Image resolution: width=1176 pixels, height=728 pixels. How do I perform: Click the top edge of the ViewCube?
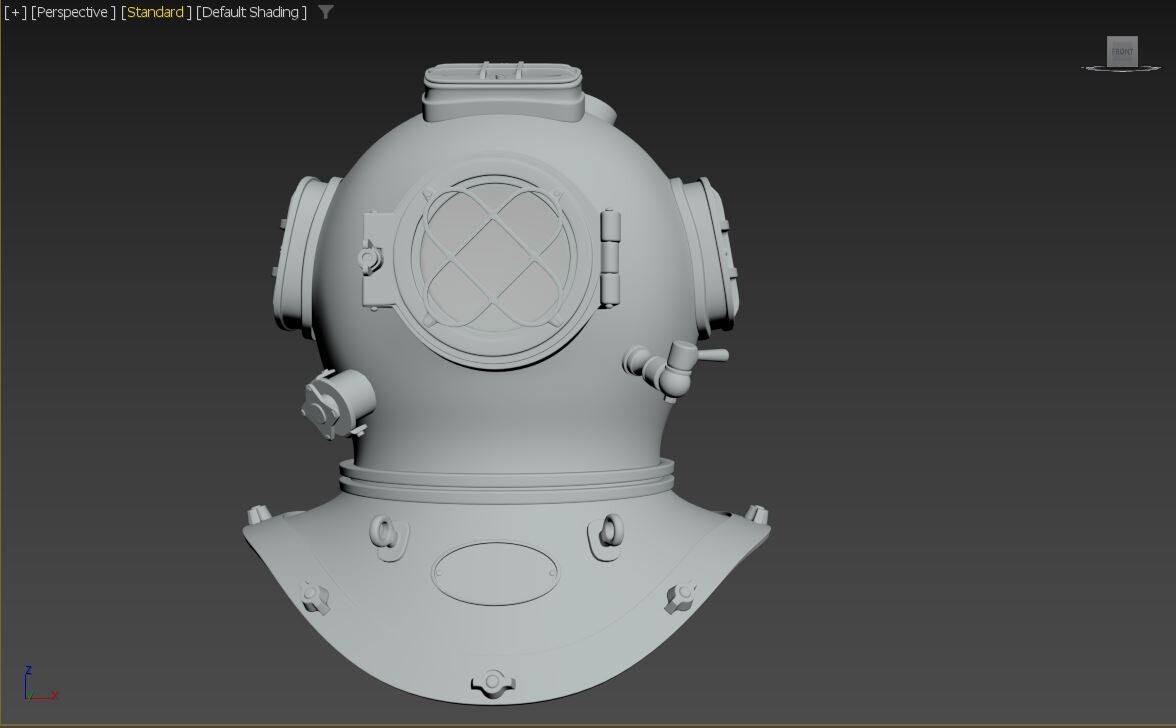tap(1121, 38)
